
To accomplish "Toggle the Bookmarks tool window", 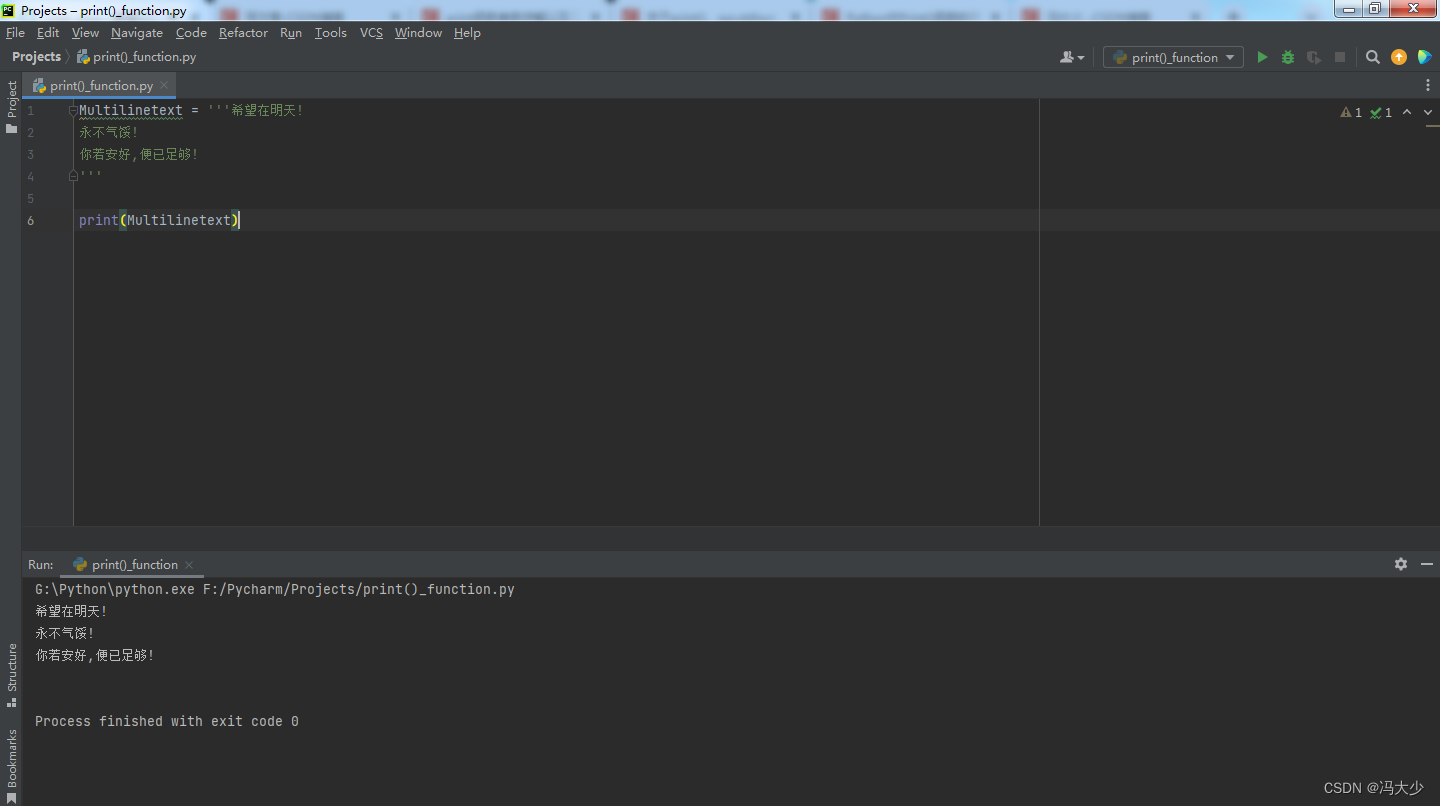I will (x=12, y=766).
